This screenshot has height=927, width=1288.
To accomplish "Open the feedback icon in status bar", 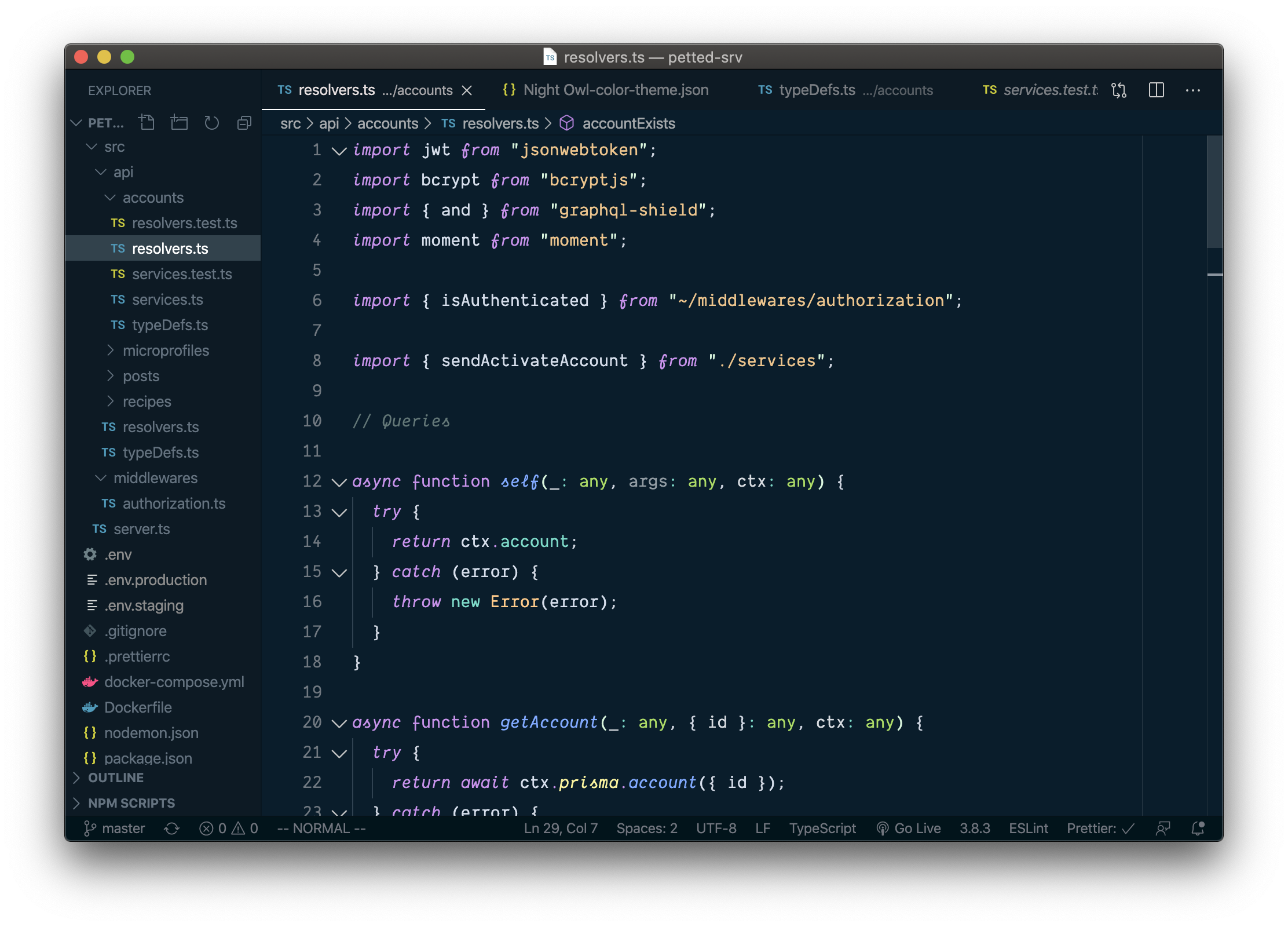I will tap(1163, 829).
